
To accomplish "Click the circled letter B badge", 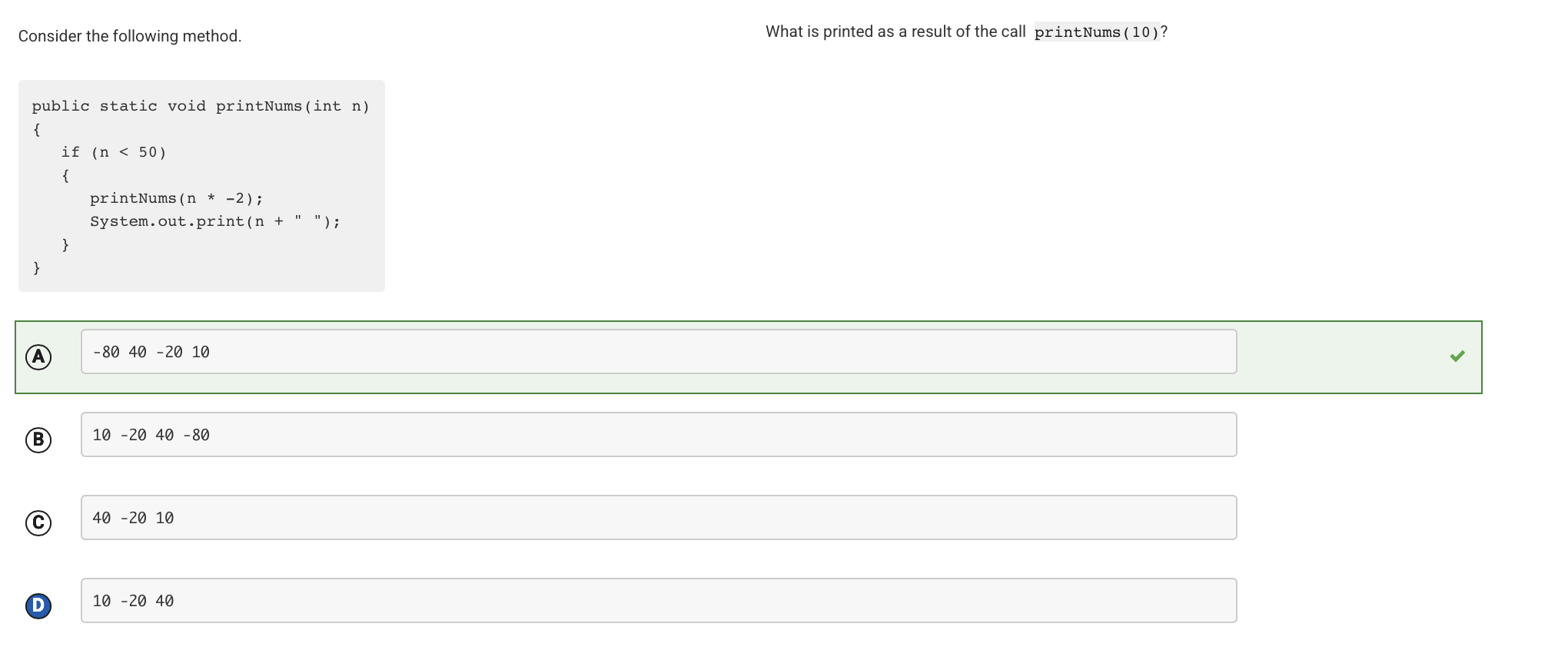I will [38, 439].
